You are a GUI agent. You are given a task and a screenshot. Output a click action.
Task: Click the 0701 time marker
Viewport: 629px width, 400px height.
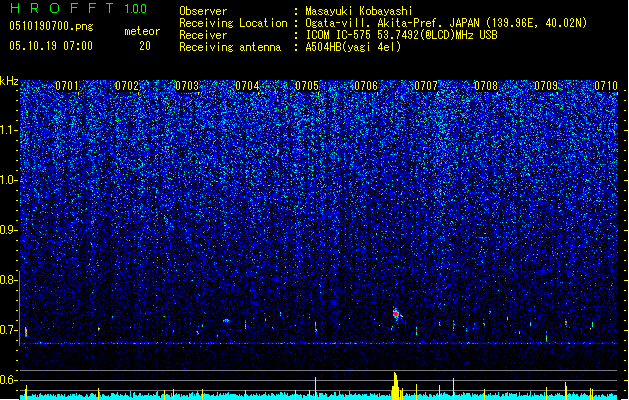coord(67,86)
